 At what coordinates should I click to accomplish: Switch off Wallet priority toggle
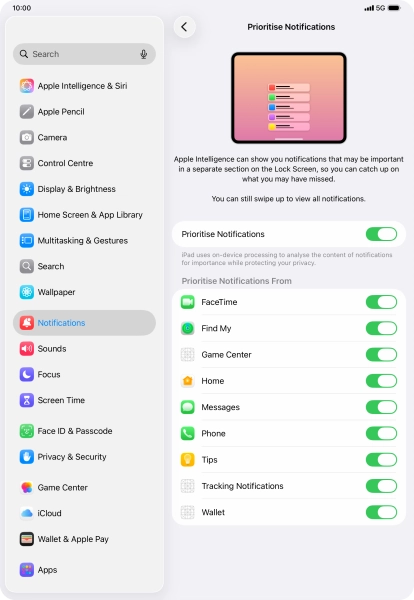tap(381, 512)
